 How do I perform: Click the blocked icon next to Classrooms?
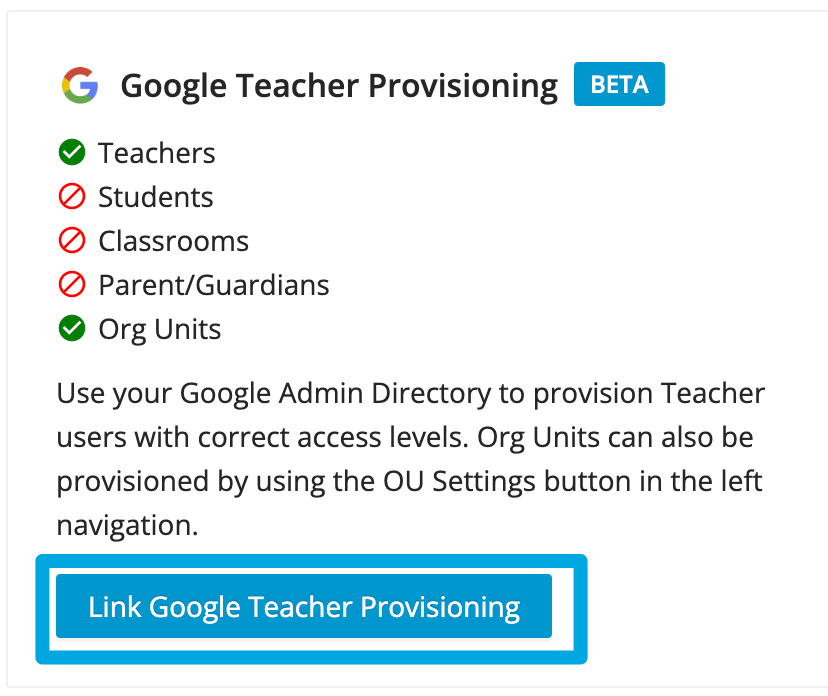[71, 240]
